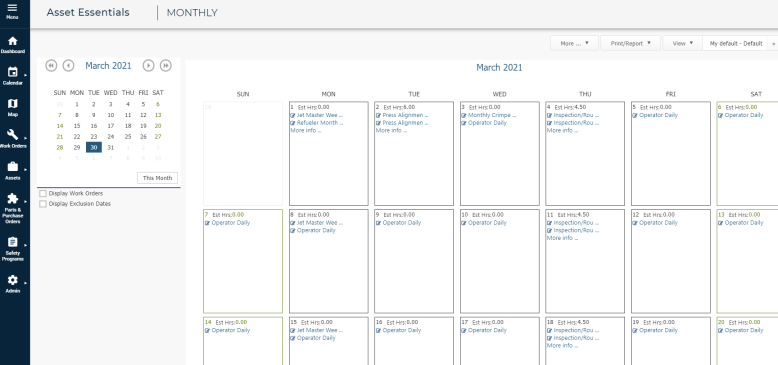The width and height of the screenshot is (778, 365).
Task: Open Operator Daily entry on March 17
Action: [x=487, y=330]
